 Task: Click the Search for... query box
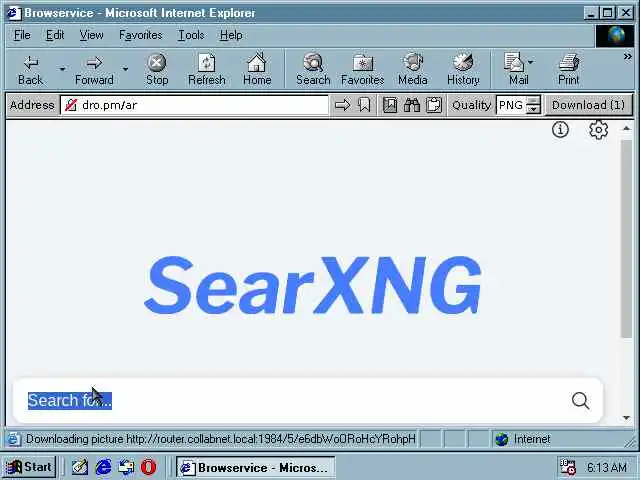294,400
